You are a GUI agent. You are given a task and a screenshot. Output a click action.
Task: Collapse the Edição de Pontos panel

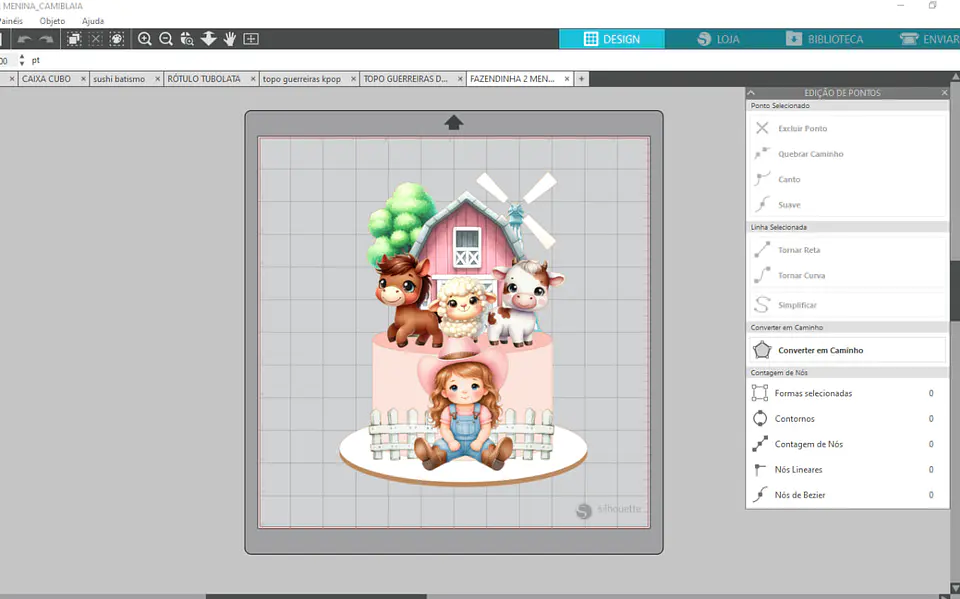pyautogui.click(x=751, y=92)
